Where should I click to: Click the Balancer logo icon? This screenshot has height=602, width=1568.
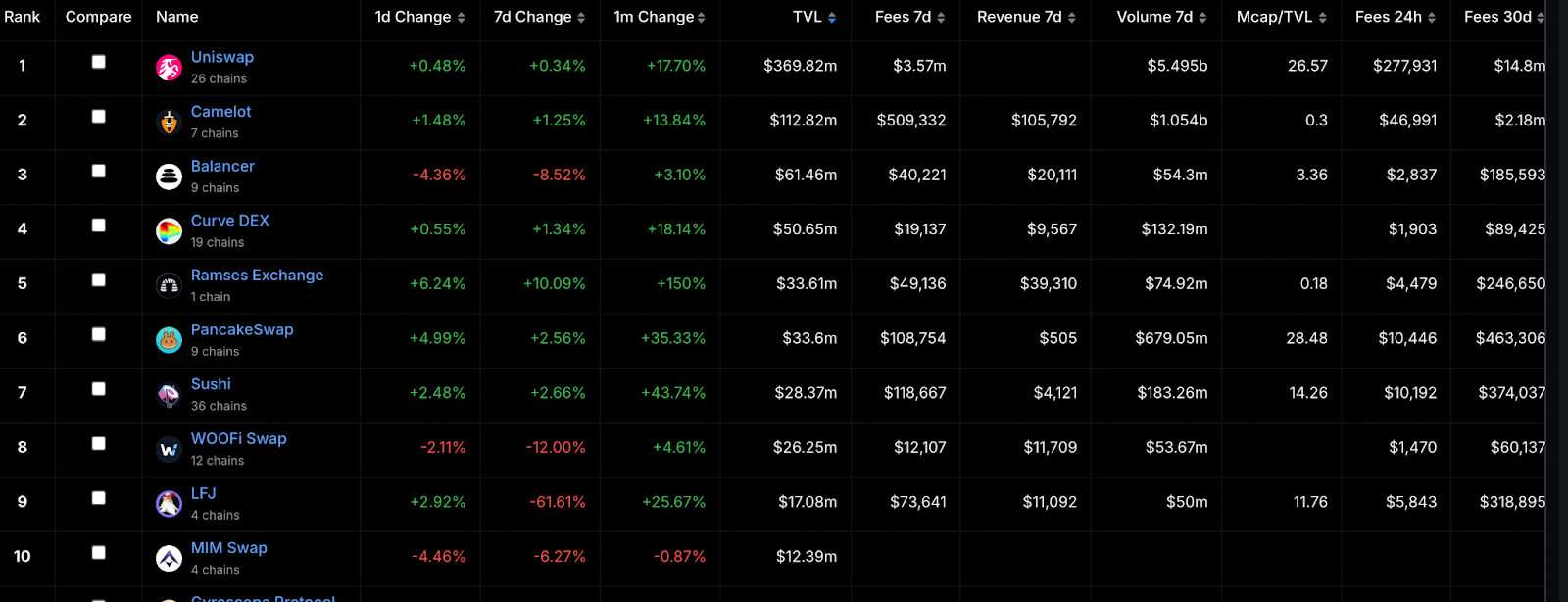(169, 176)
